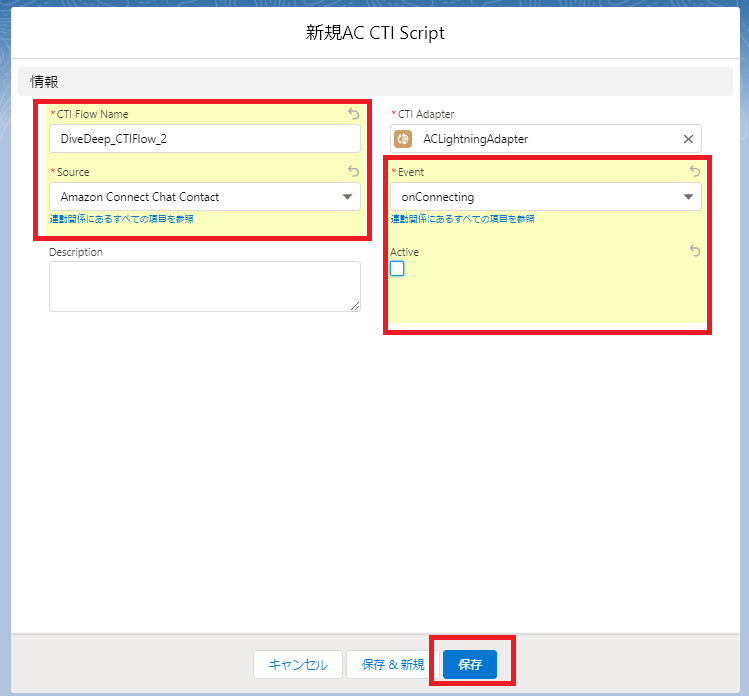Click the blue 保存 button
Screen dimensions: 749x696
[x=470, y=664]
